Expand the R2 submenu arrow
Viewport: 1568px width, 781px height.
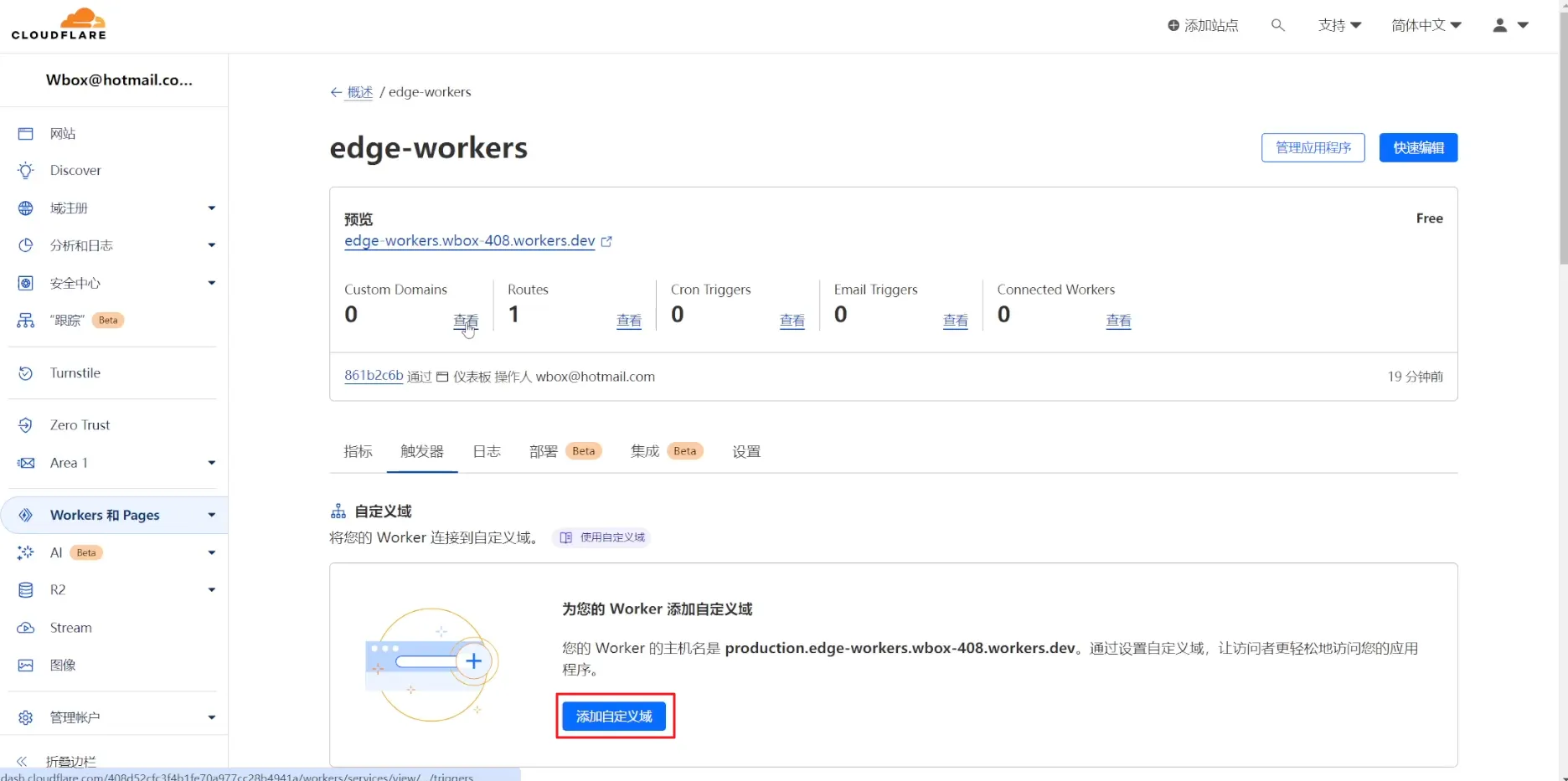(212, 590)
